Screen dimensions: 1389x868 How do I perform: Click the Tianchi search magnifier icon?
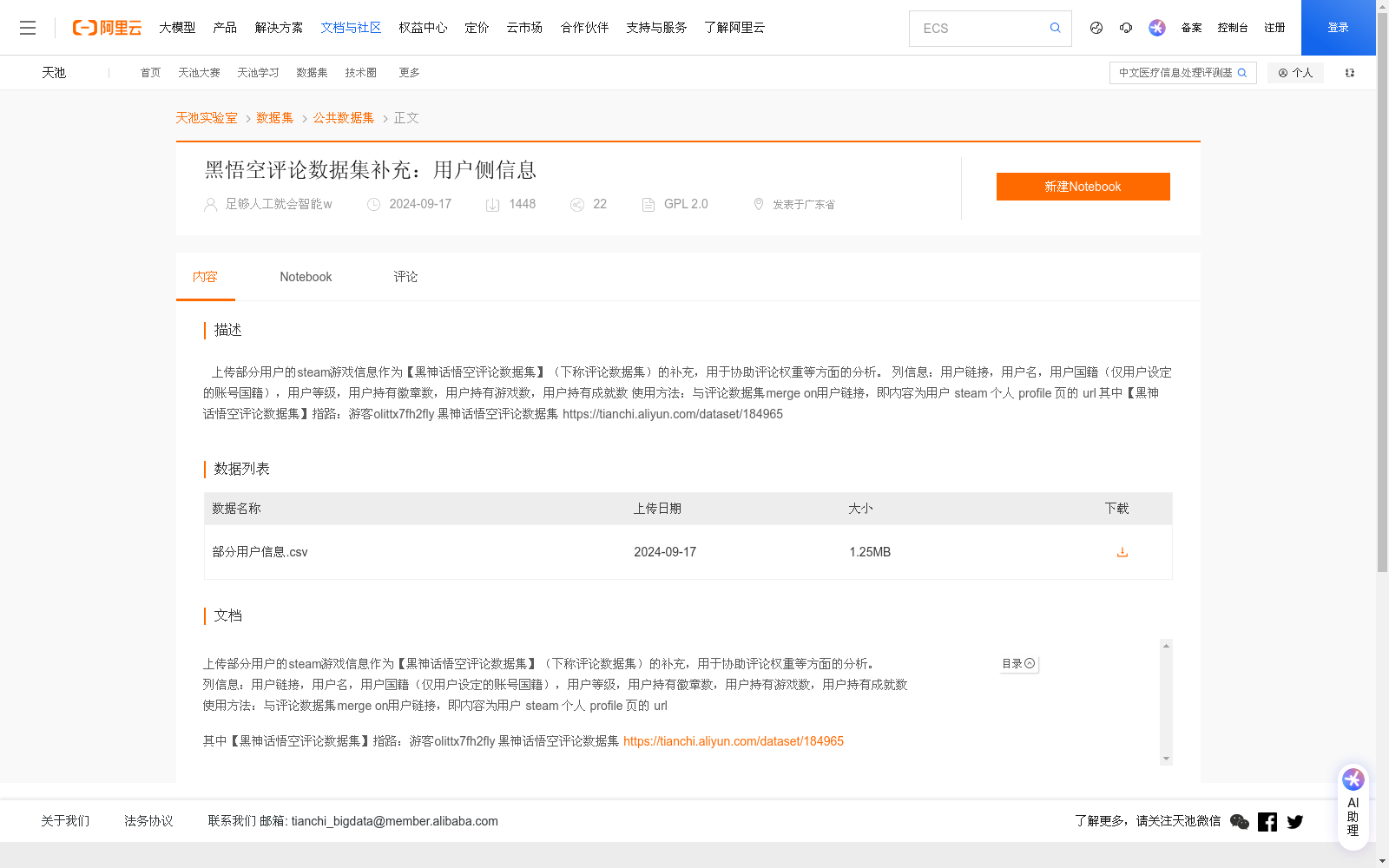pos(1242,73)
